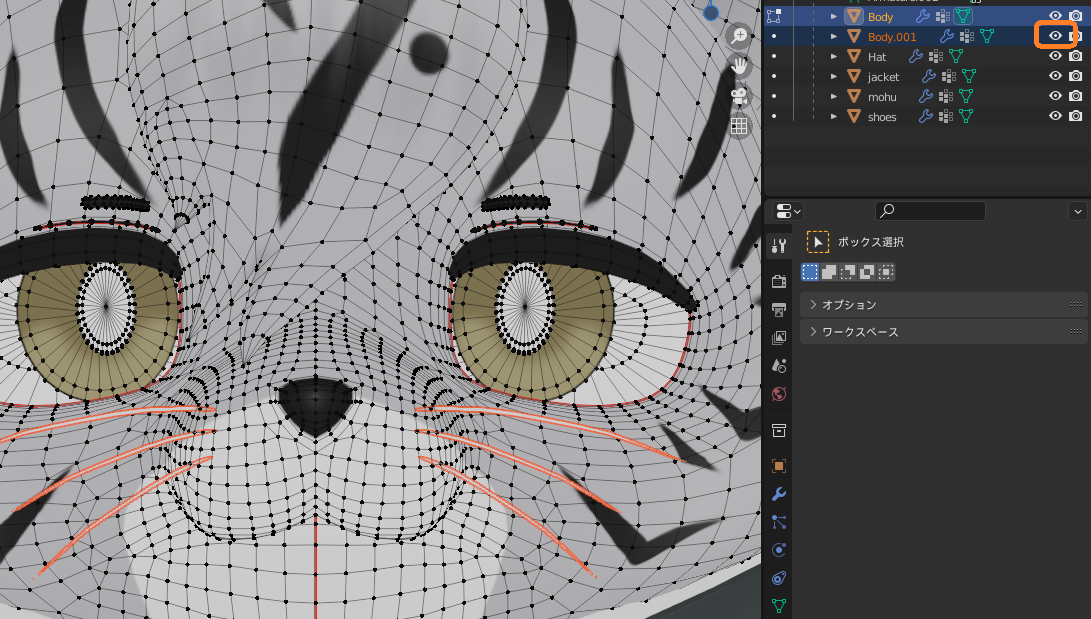The image size is (1091, 619).
Task: Expand the Hat object tree row
Action: click(834, 56)
